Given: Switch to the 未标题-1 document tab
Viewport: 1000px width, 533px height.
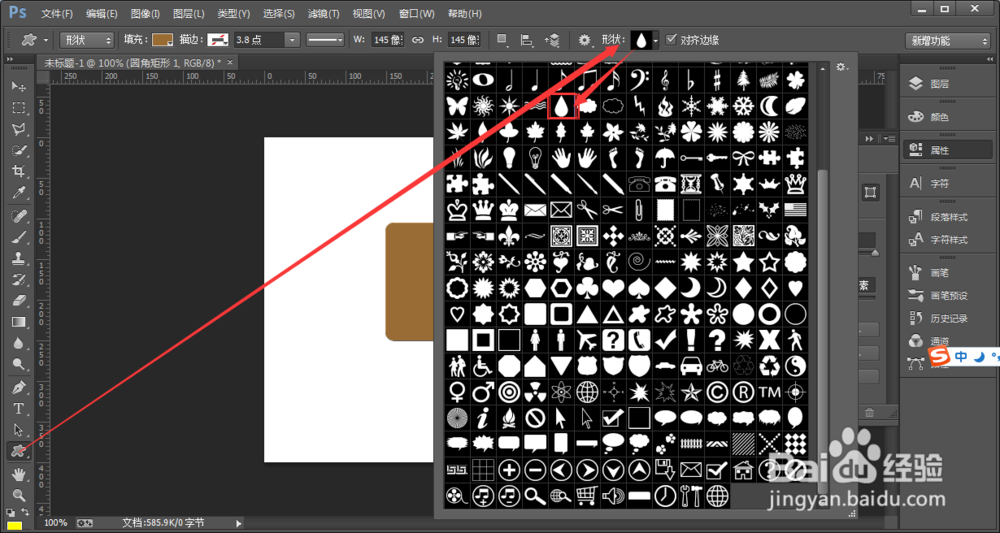Looking at the screenshot, I should click(132, 62).
